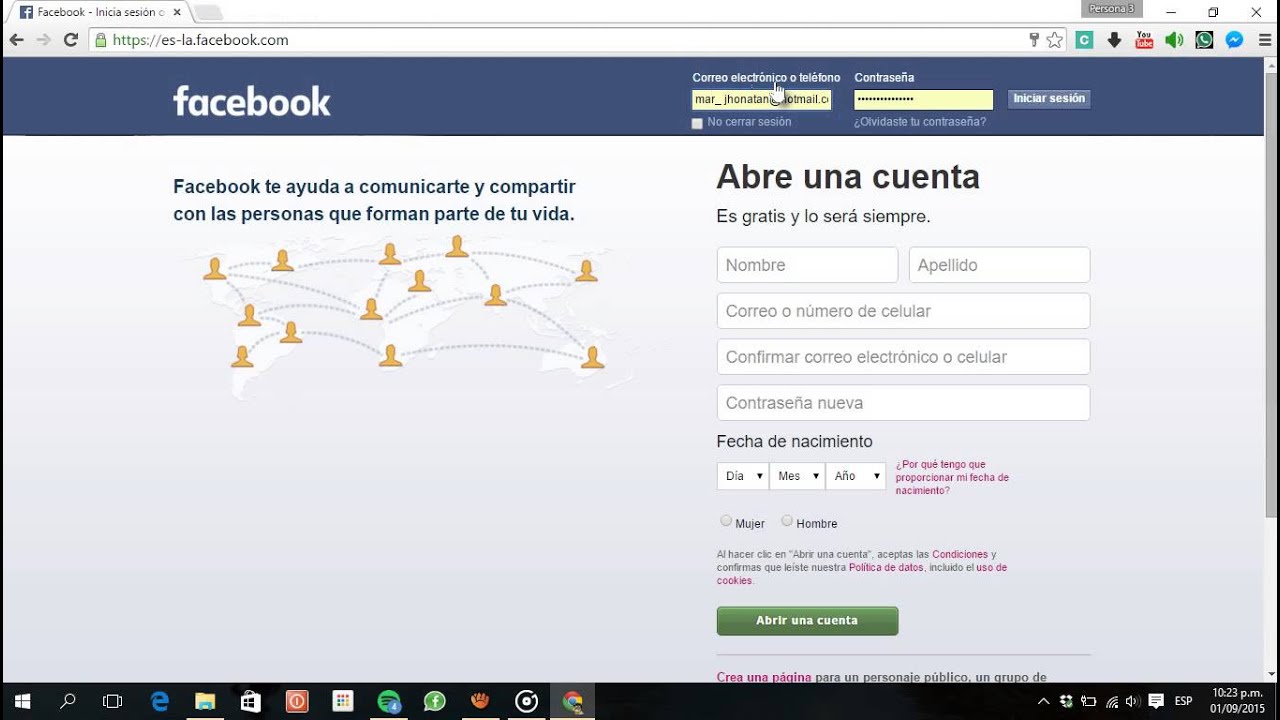Screen dimensions: 1280x720
Task: Click the green speaker extension icon
Action: pyautogui.click(x=1174, y=40)
